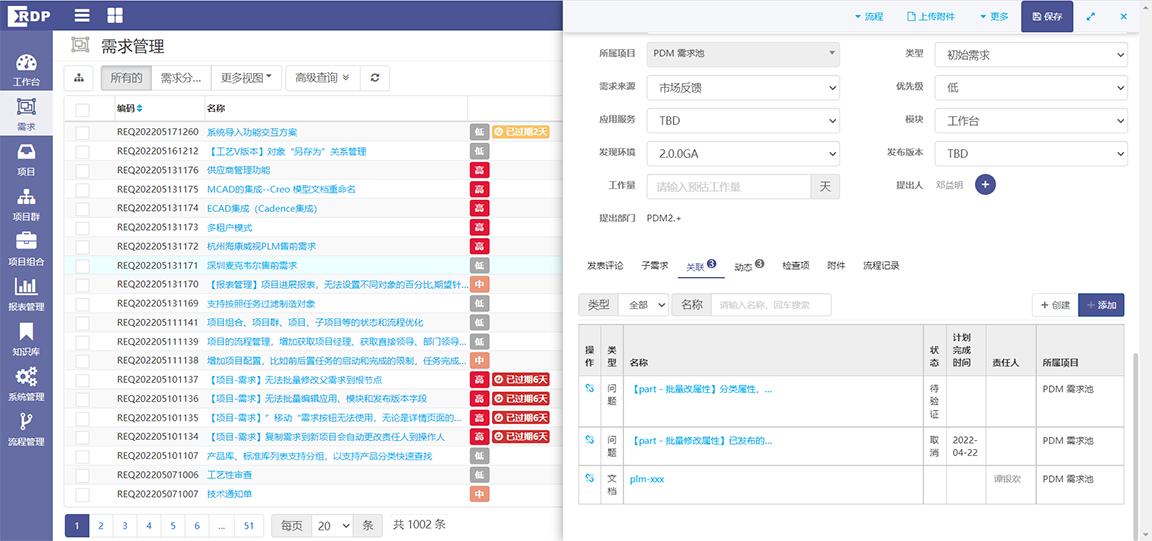Screen dimensions: 1152x541
Task: Go to 报表管理 in the sidebar
Action: coord(26,295)
